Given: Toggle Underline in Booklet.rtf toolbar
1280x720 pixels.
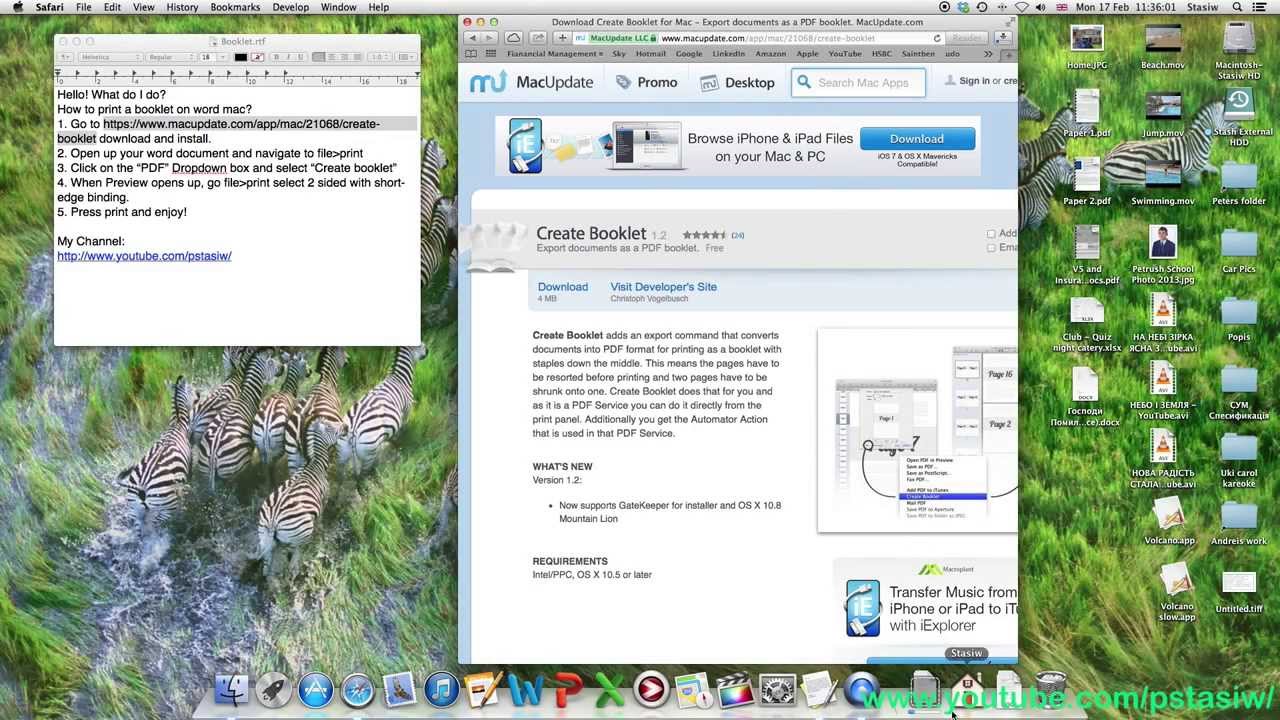Looking at the screenshot, I should [x=299, y=57].
